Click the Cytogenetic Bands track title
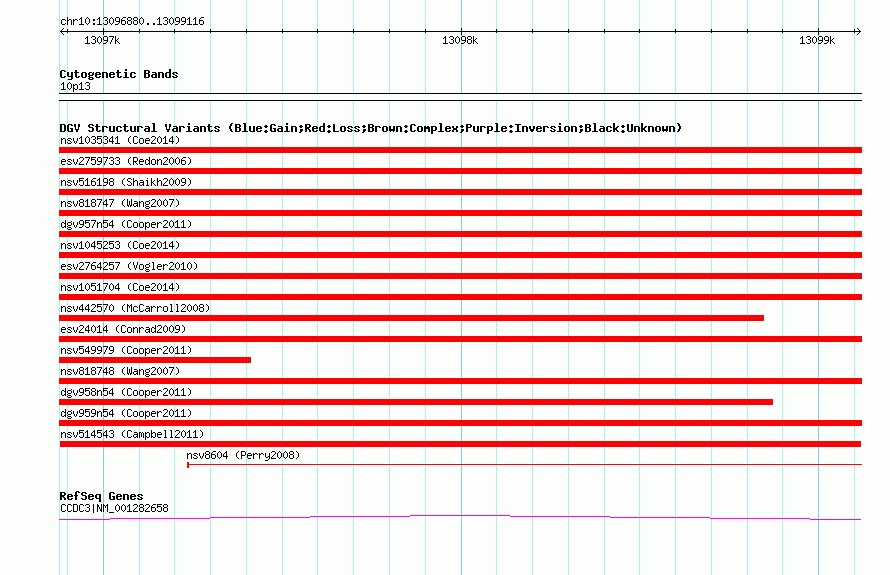This screenshot has height=575, width=890. coord(119,74)
